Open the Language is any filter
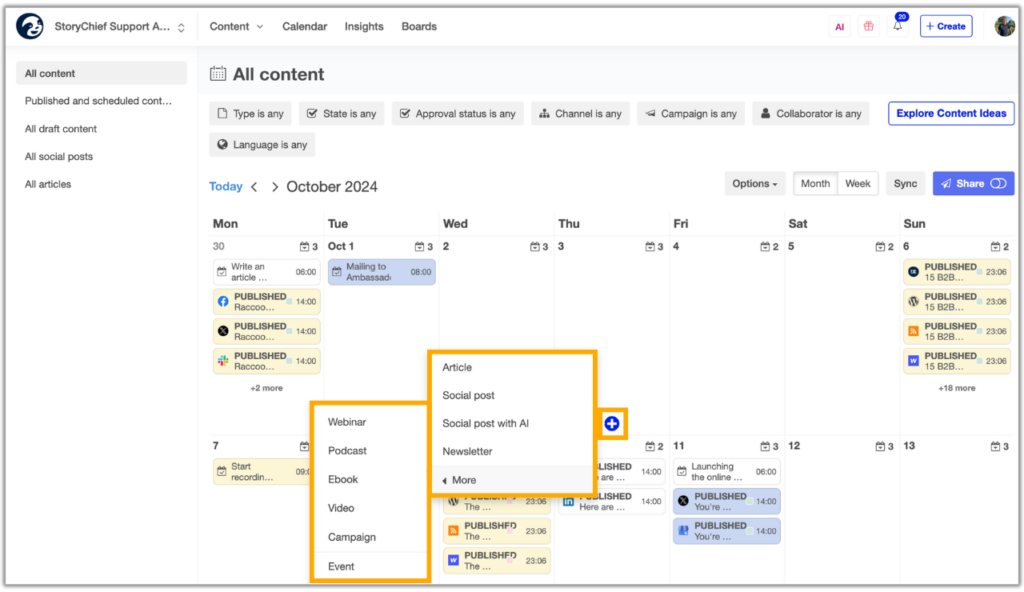 [x=262, y=144]
